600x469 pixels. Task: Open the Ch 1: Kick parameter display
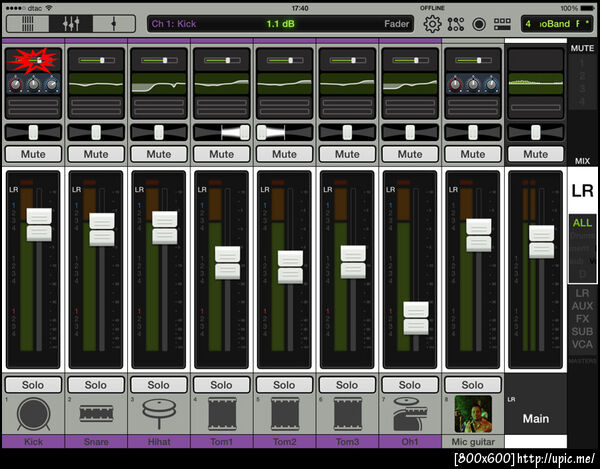(280, 24)
